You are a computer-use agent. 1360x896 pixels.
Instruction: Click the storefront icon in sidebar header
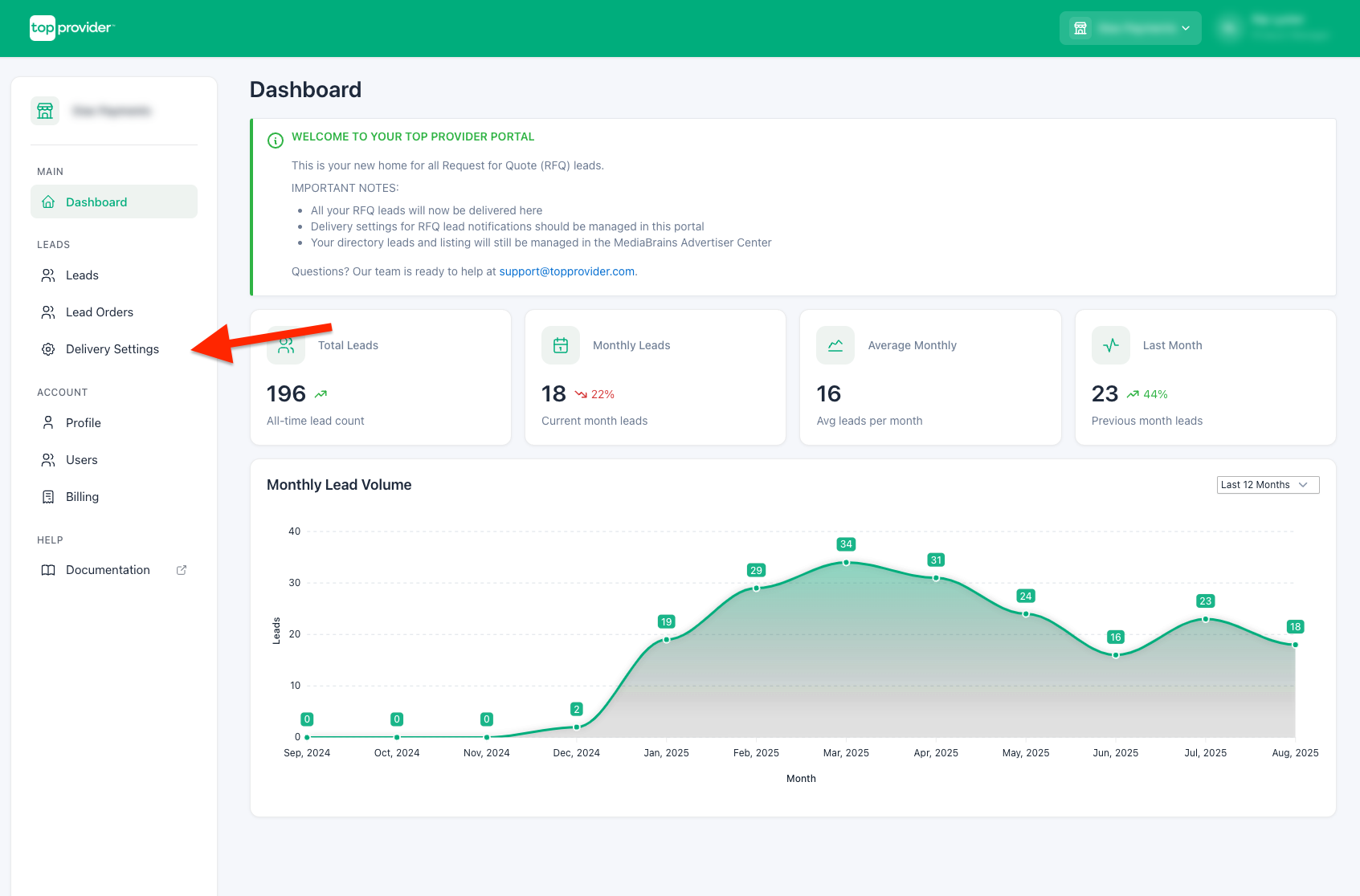[x=45, y=111]
